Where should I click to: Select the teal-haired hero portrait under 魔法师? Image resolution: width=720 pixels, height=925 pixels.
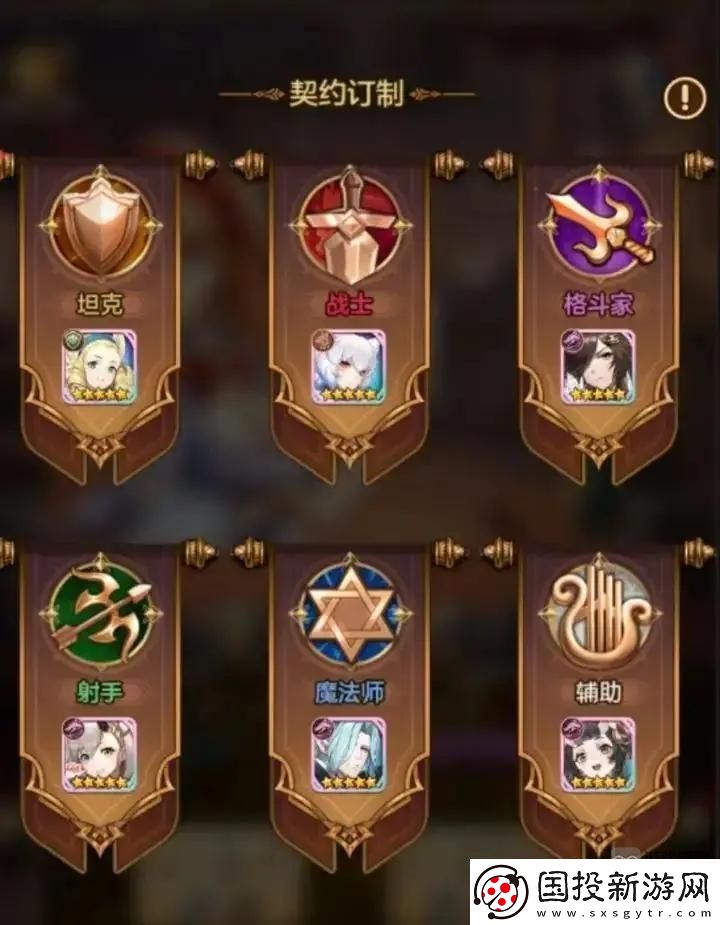(349, 754)
